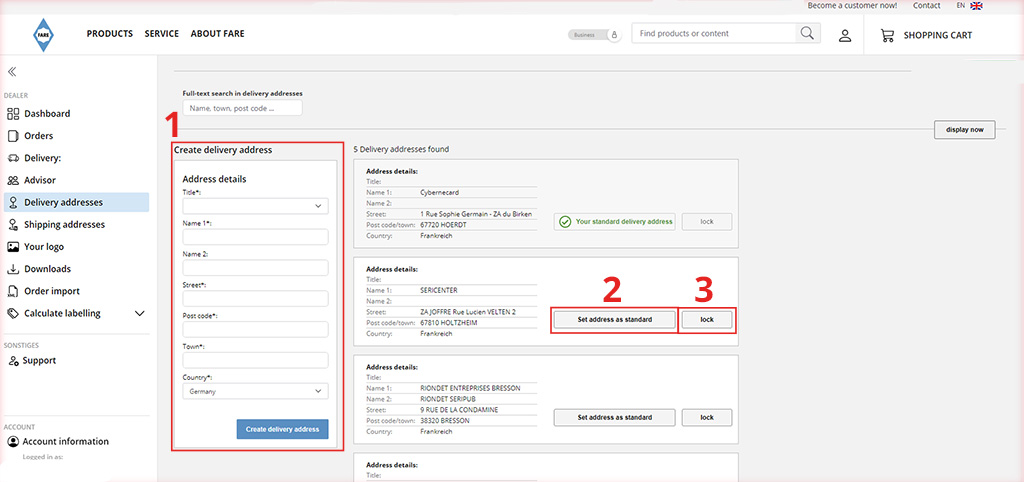This screenshot has height=482, width=1024.
Task: Open Your logo in sidebar
Action: [44, 247]
